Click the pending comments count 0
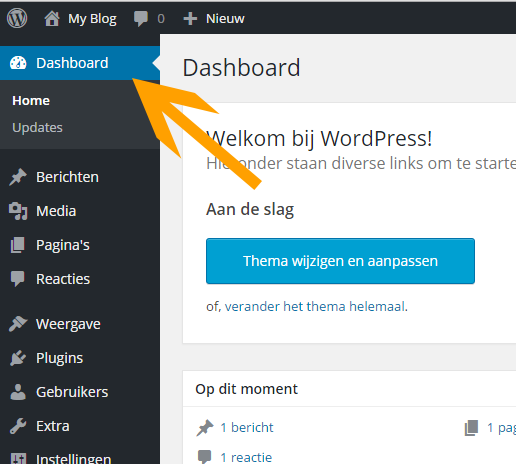Viewport: 516px width, 464px height. pyautogui.click(x=161, y=19)
